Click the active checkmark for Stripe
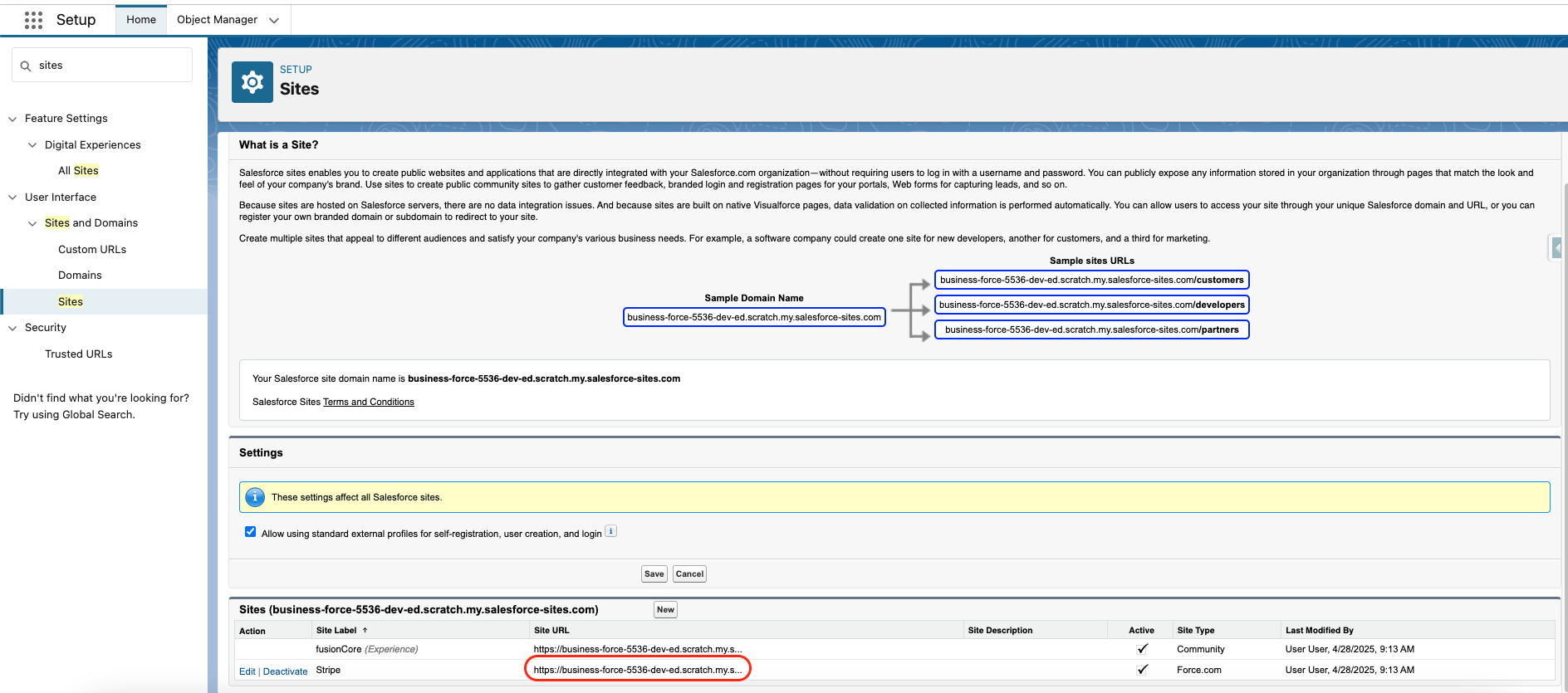This screenshot has height=693, width=1568. 1142,670
